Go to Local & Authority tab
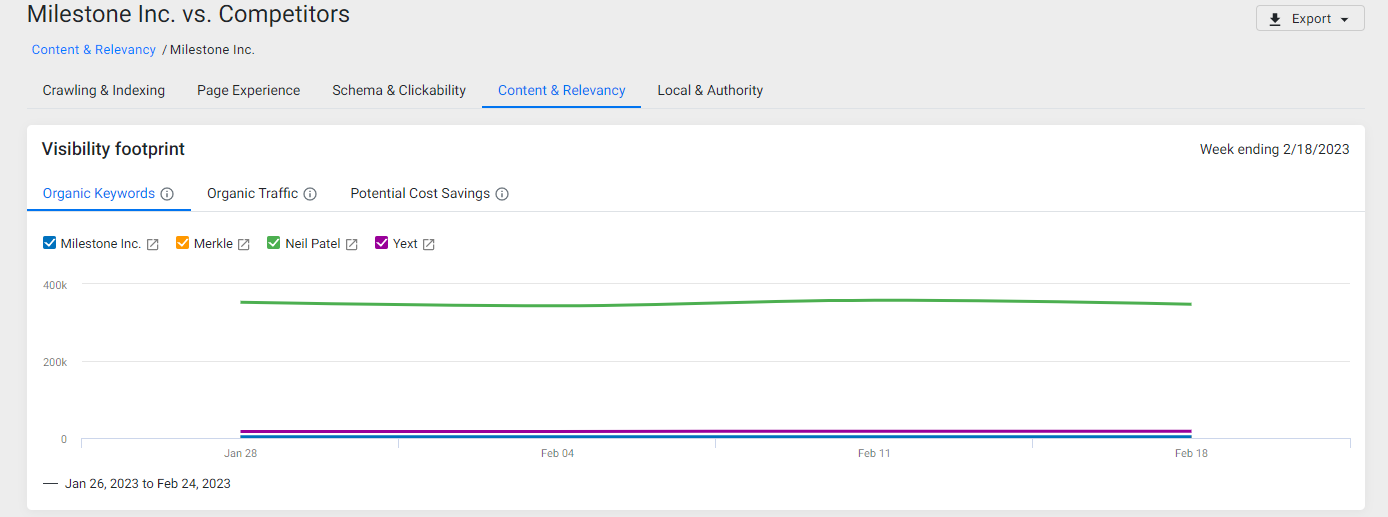Viewport: 1388px width, 517px height. coord(710,90)
